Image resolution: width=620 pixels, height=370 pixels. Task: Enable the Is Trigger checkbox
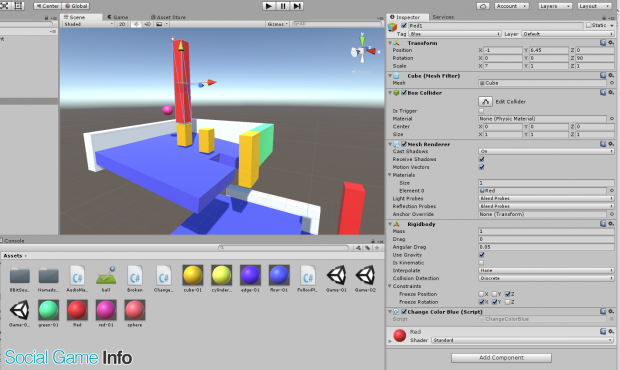481,111
